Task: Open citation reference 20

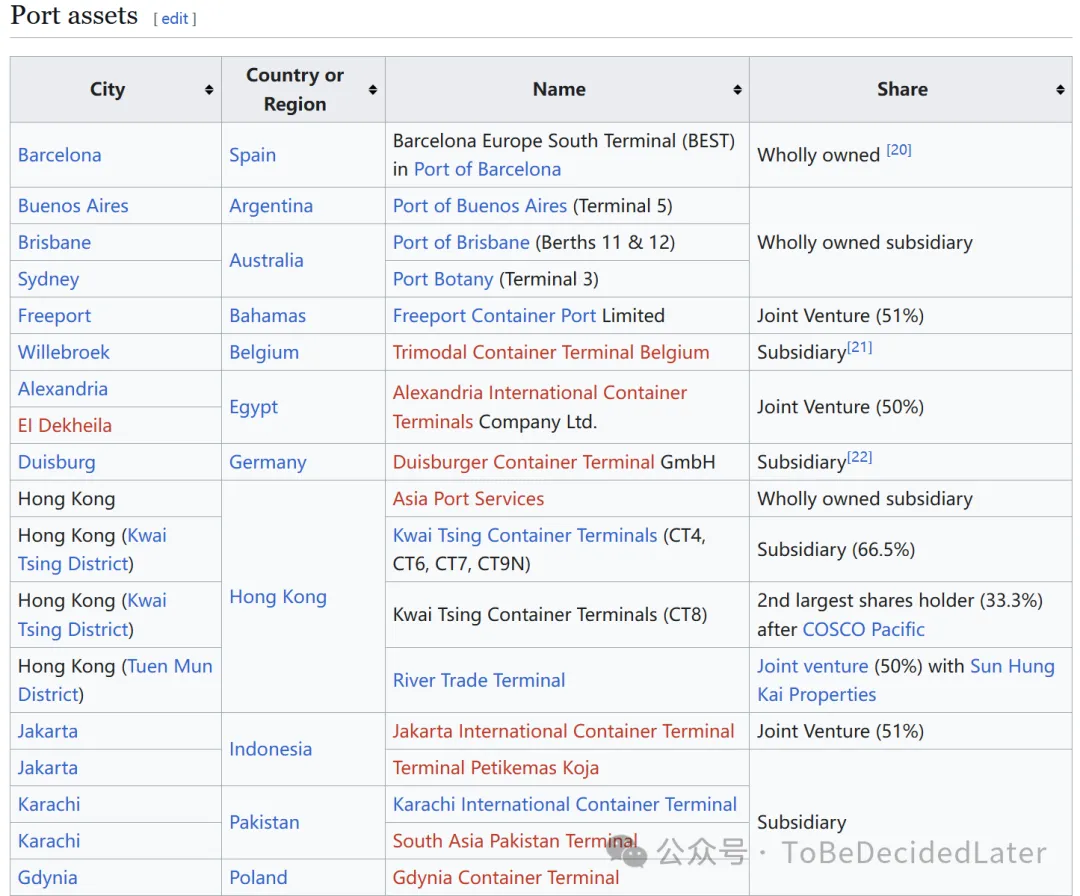Action: (x=899, y=150)
